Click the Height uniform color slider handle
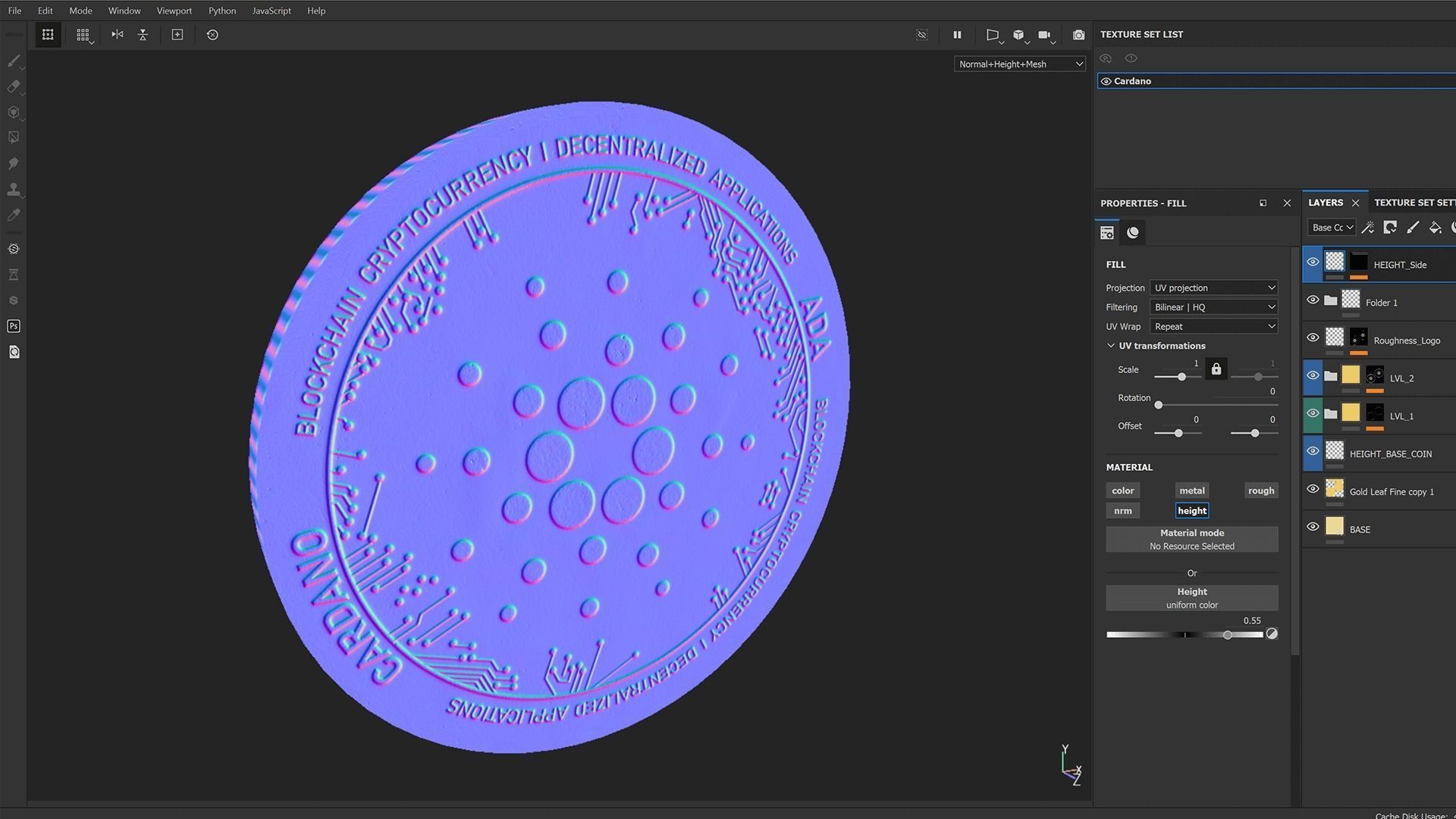The height and width of the screenshot is (819, 1456). [1228, 635]
